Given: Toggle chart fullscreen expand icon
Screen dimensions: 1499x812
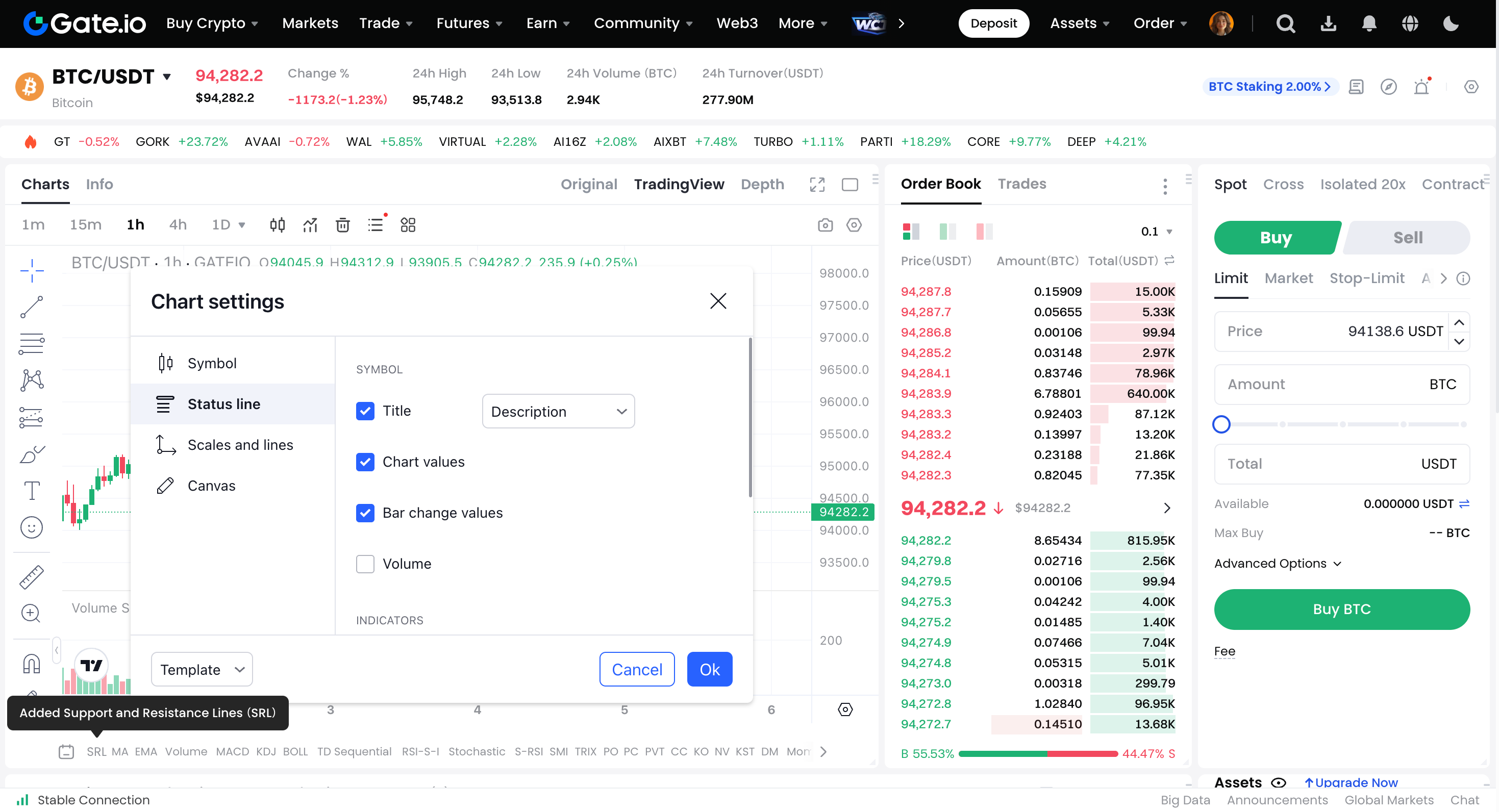Looking at the screenshot, I should point(817,185).
